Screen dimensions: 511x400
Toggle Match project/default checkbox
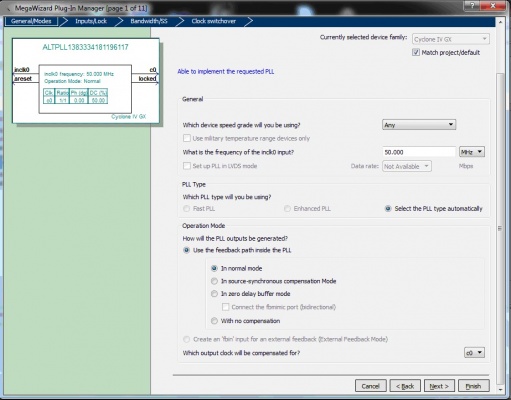coord(416,52)
